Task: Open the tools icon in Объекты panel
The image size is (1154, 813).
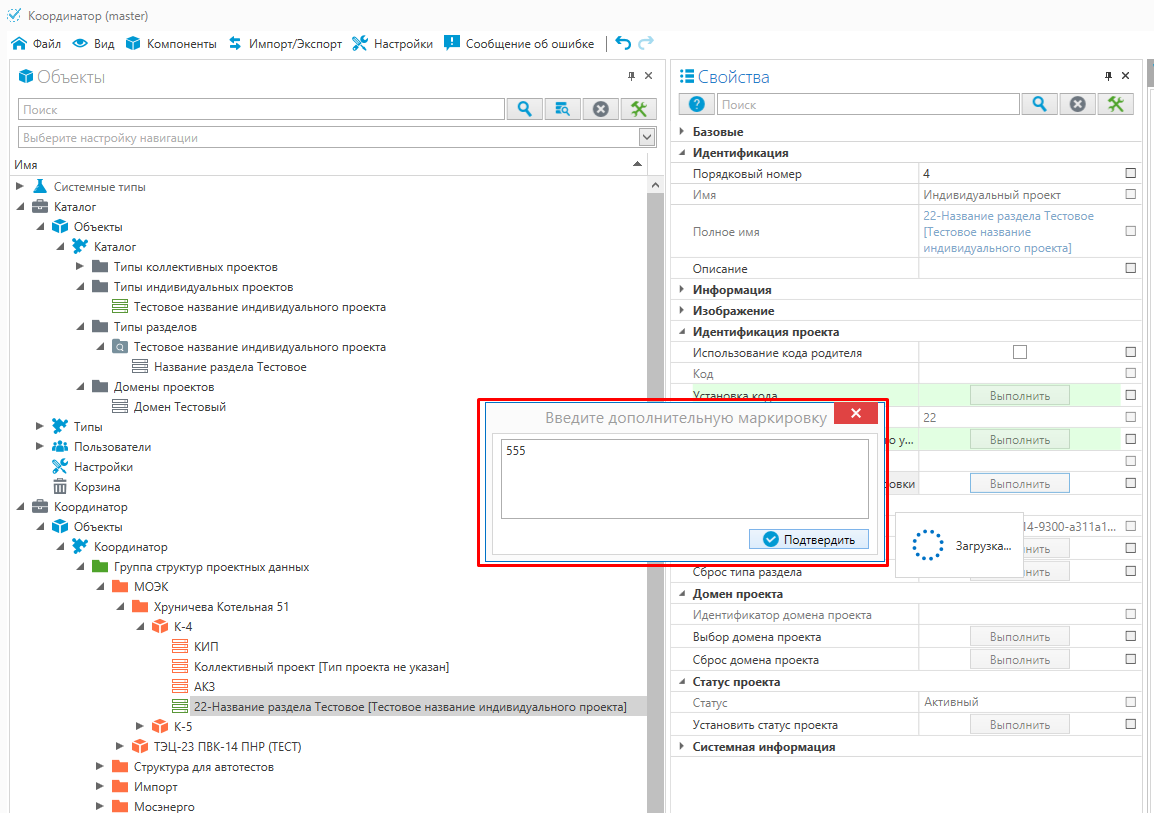Action: pos(639,109)
